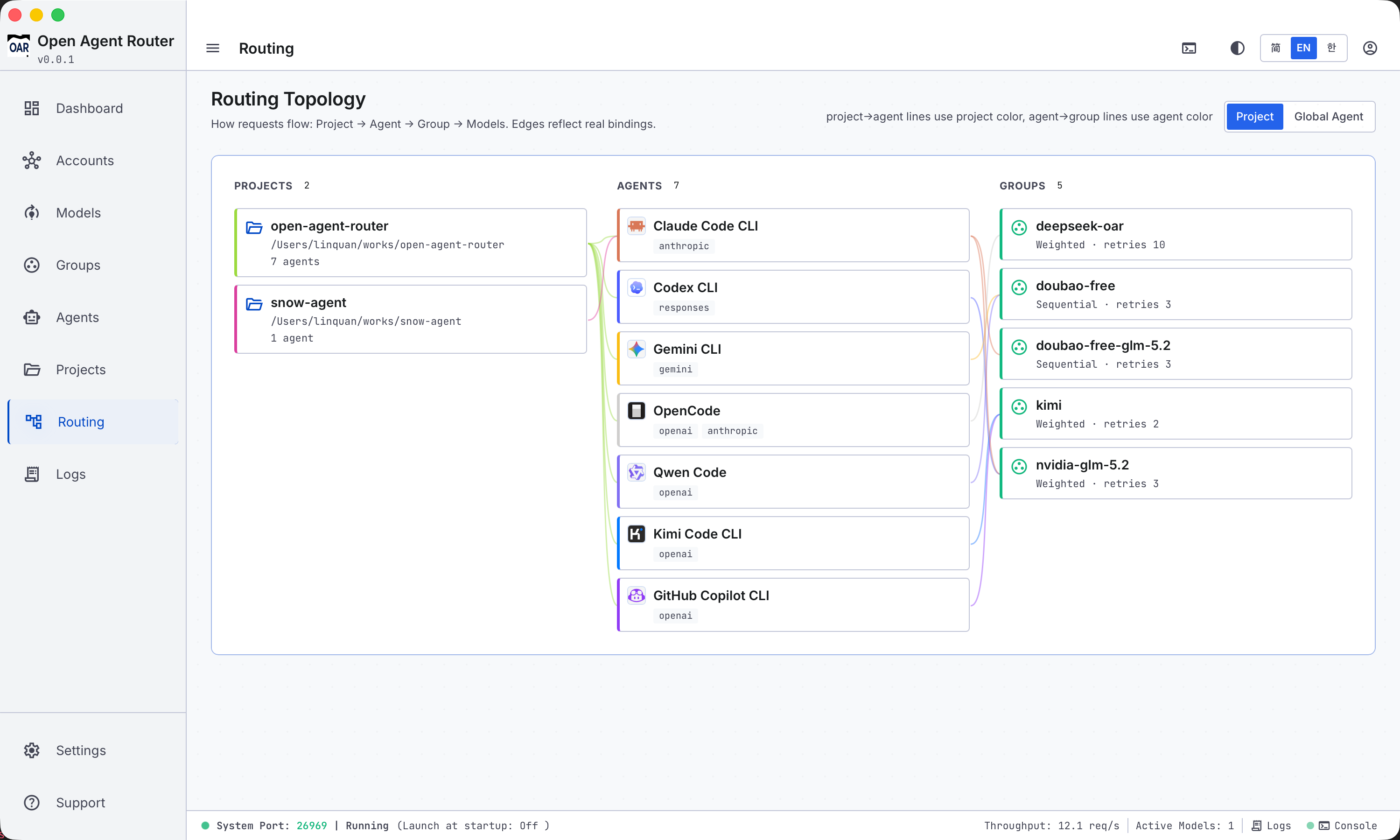The image size is (1400, 840).
Task: Click the Claude Code CLI agent icon
Action: point(636,226)
